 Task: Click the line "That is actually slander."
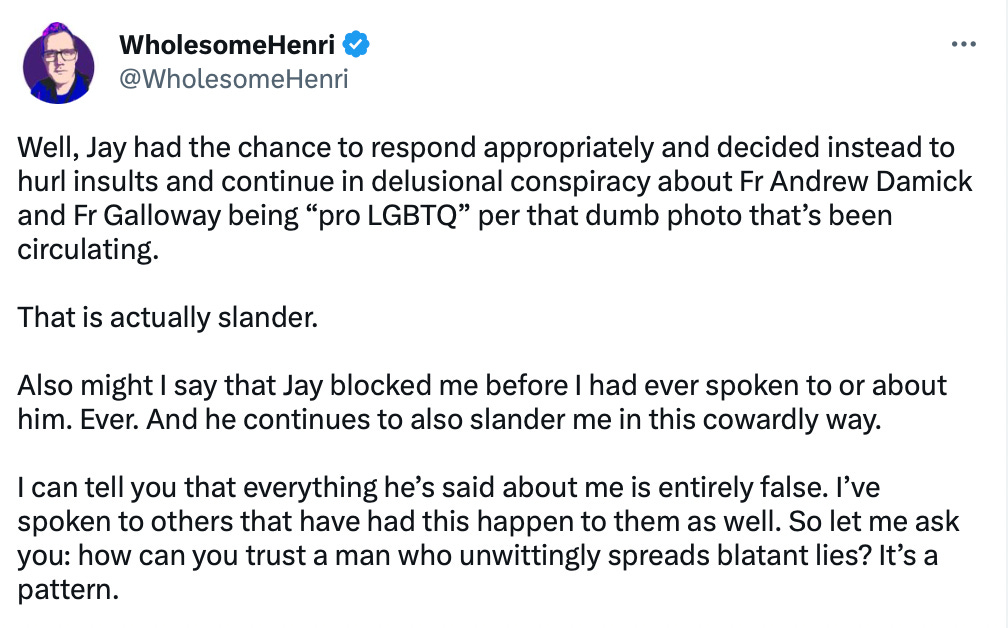click(x=168, y=318)
